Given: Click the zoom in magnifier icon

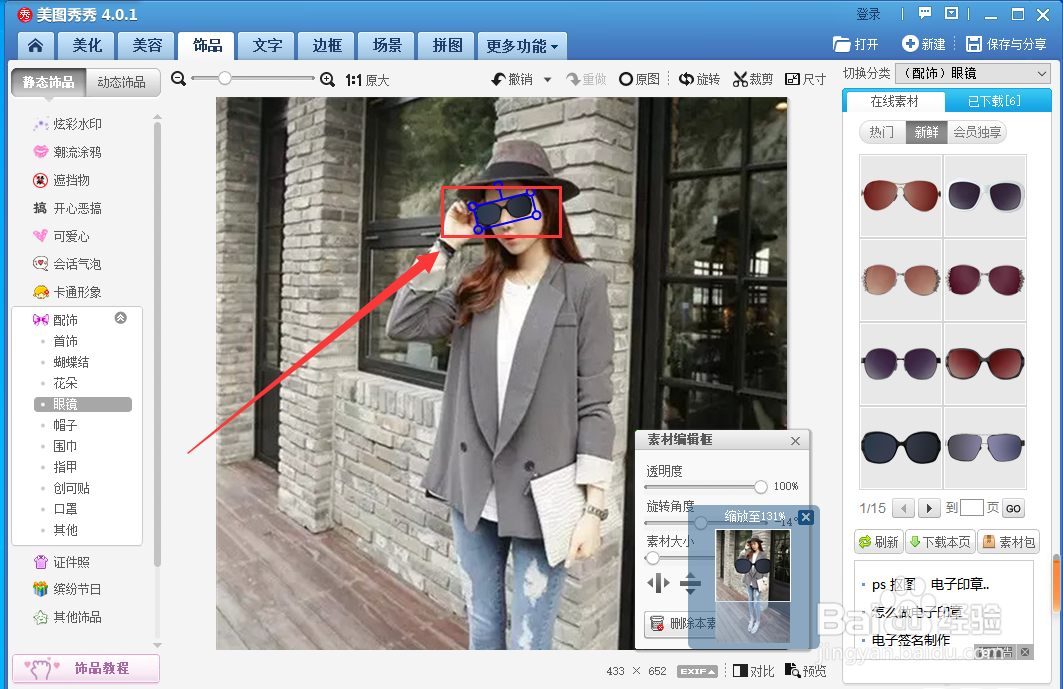Looking at the screenshot, I should tap(327, 79).
